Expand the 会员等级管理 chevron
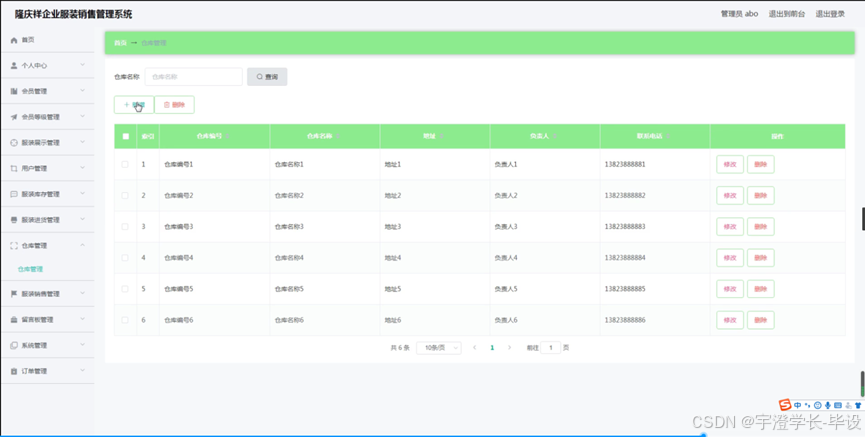Image resolution: width=865 pixels, height=437 pixels. pos(83,117)
